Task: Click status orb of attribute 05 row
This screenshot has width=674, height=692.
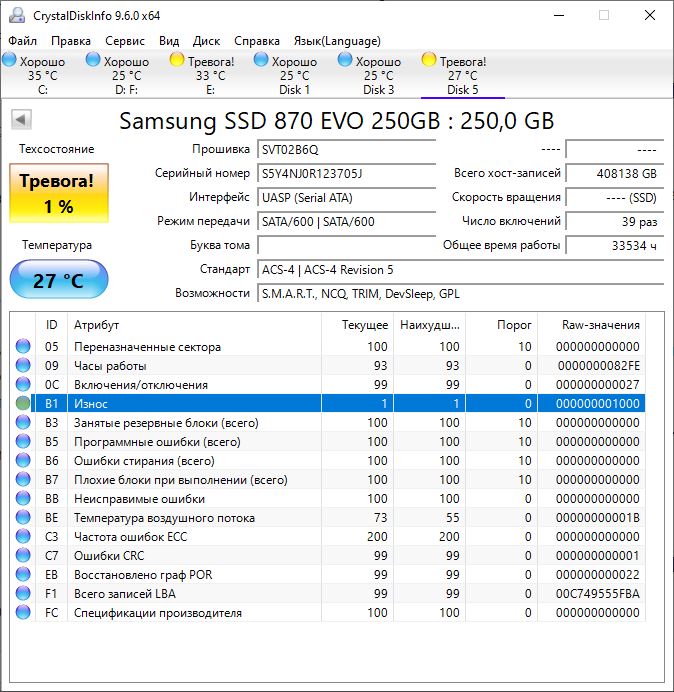Action: (x=23, y=346)
